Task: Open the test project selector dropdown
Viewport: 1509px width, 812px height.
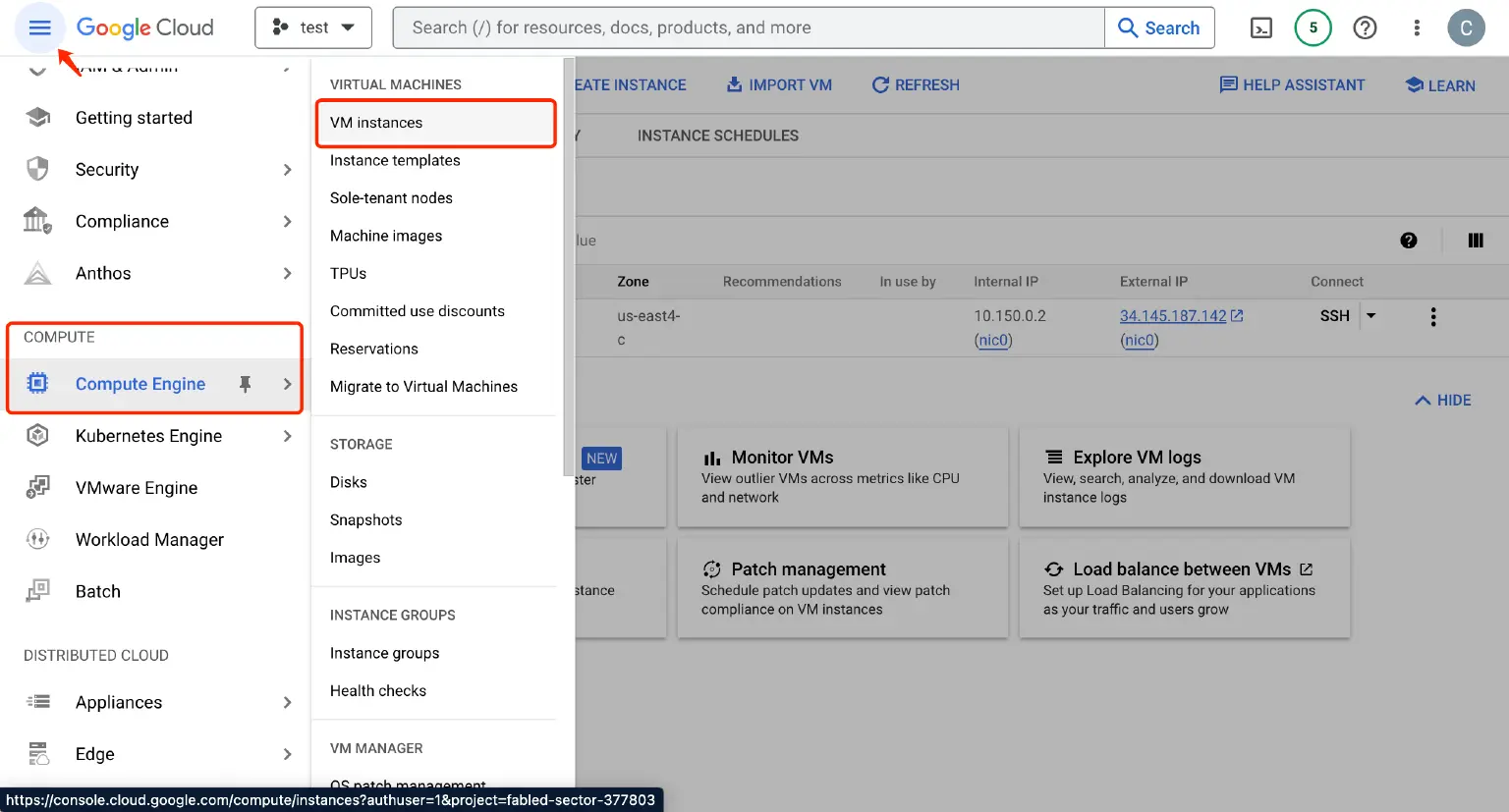Action: point(312,27)
